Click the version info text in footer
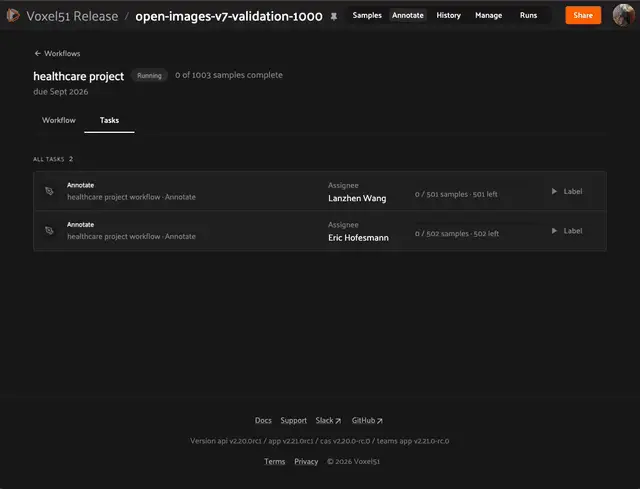The width and height of the screenshot is (640, 489). click(320, 441)
